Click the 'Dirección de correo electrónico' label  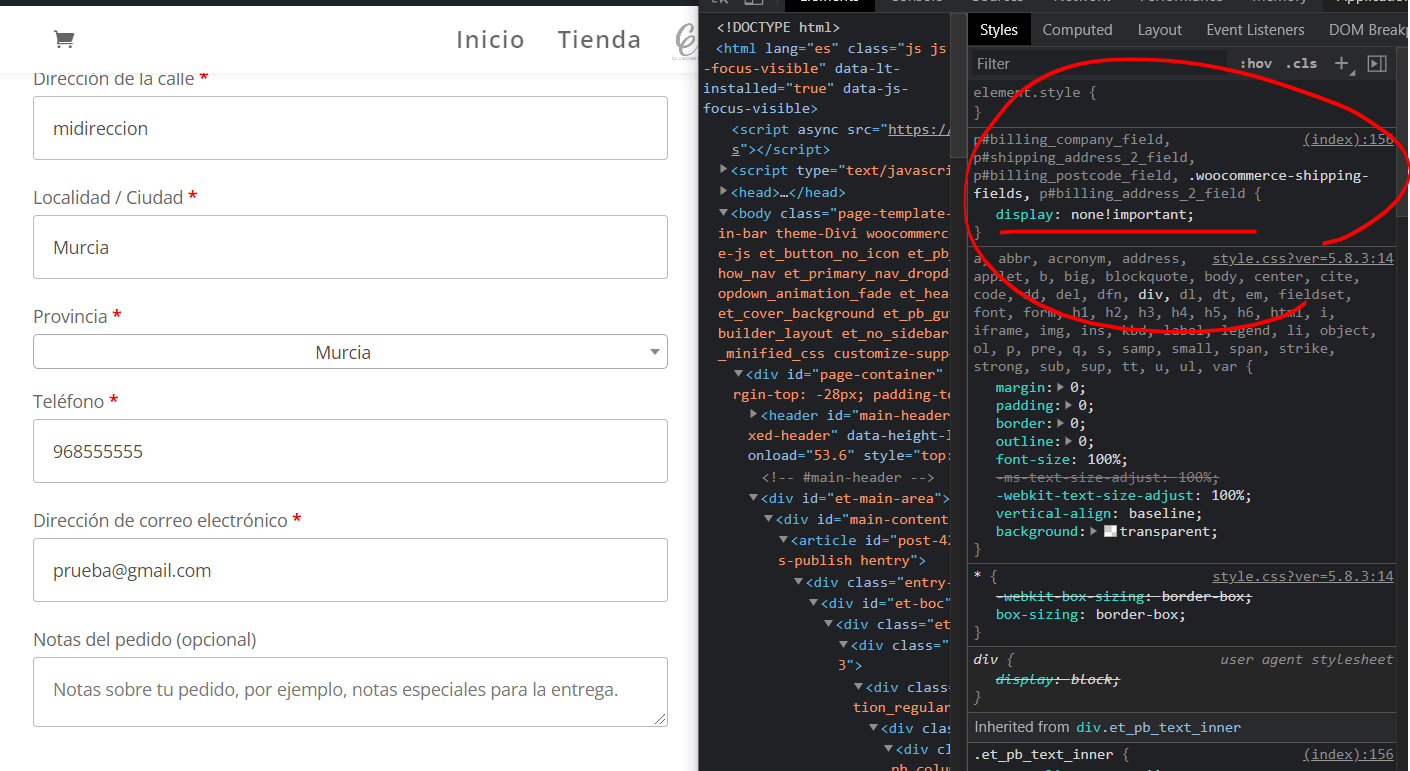coord(160,520)
